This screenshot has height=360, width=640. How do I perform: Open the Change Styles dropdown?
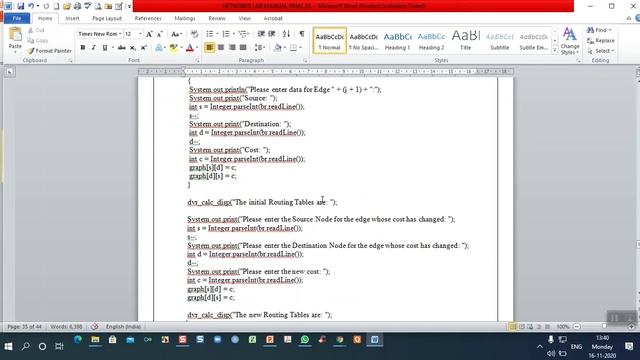(x=570, y=41)
